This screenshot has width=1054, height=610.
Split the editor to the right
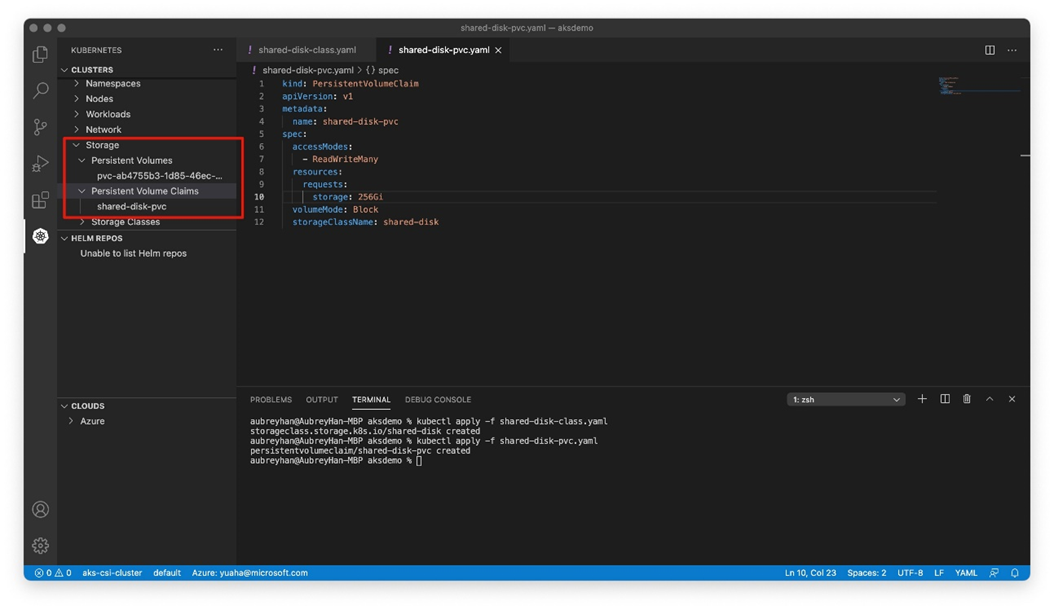coord(989,50)
